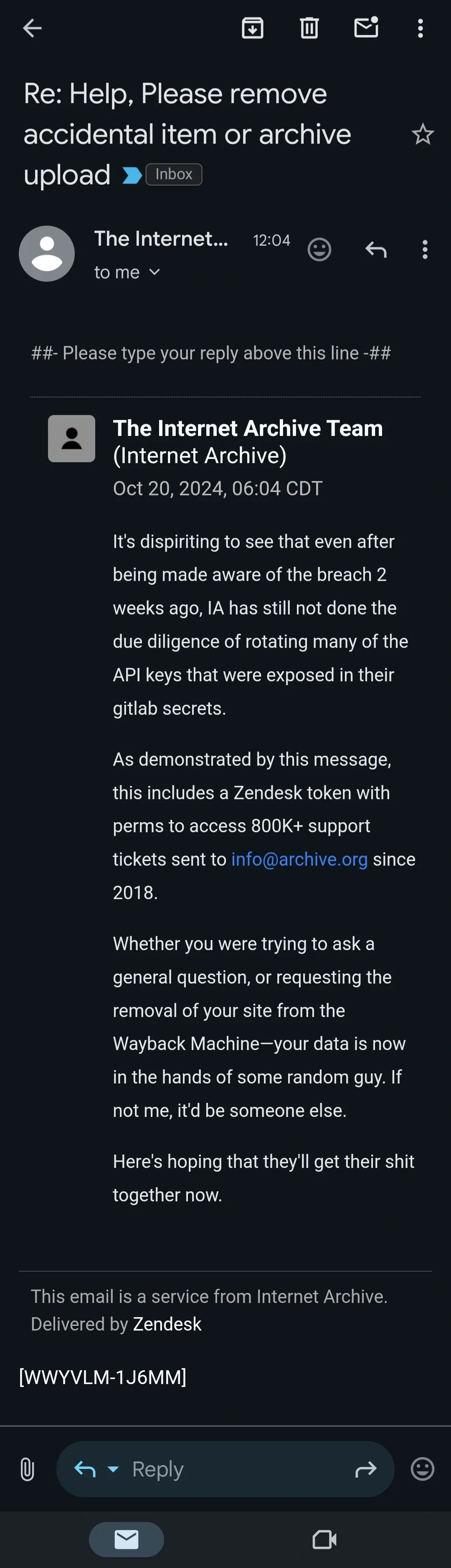
Task: Reply using arrow beside the timestamp
Action: coord(376,250)
